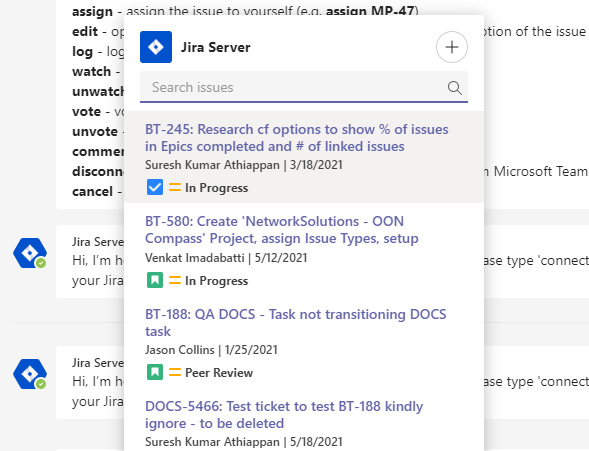589x451 pixels.
Task: Click 'Venkat Imadabatti | 5/12/2021' text
Action: (226, 258)
